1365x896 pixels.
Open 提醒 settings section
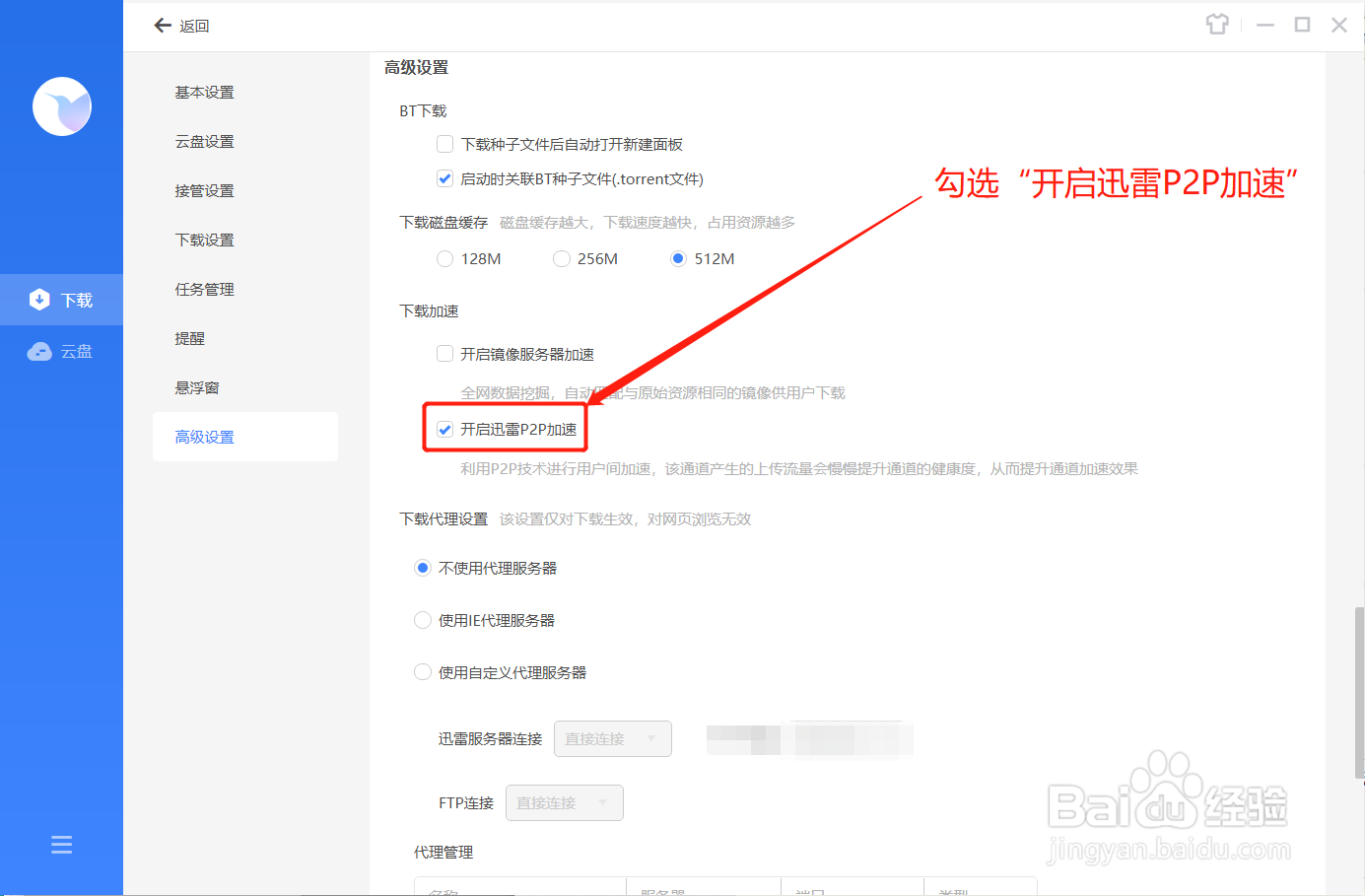pos(190,338)
